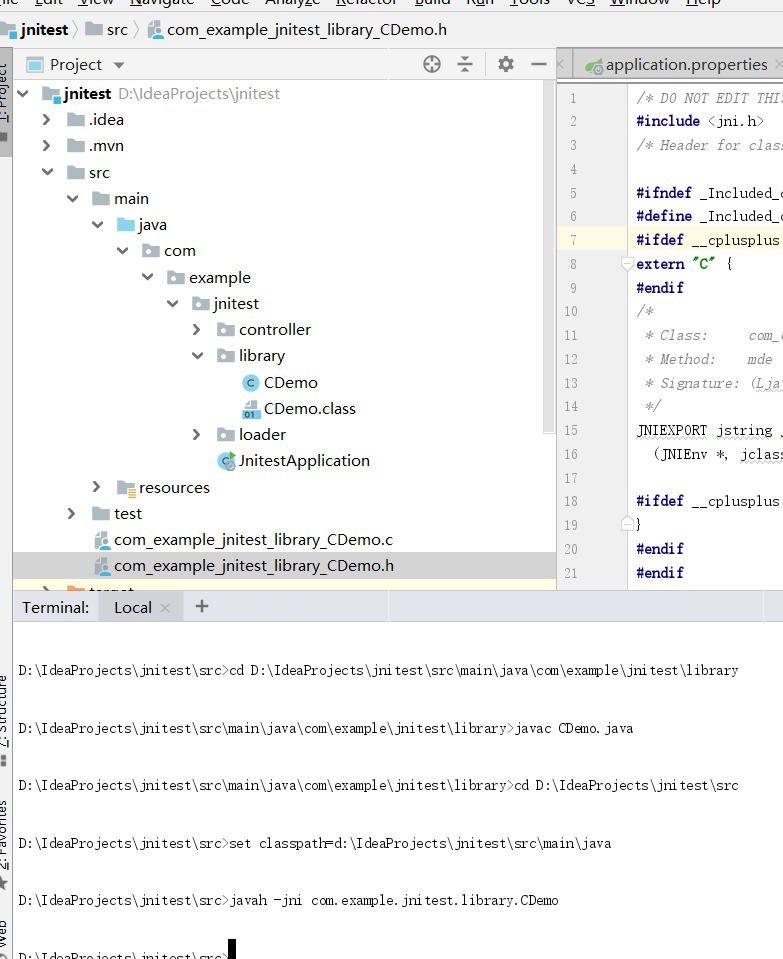Screen dimensions: 783x959
Task: Collapse the jnitest package node
Action: click(x=173, y=303)
